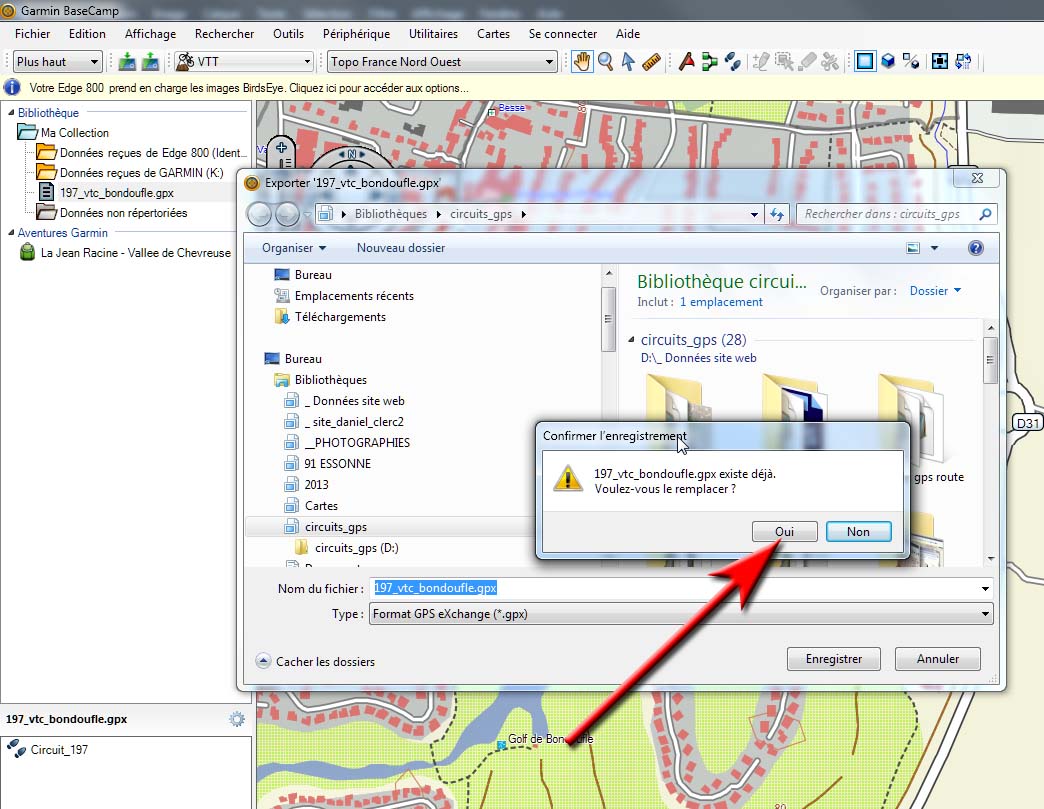The image size is (1044, 809).
Task: Click the Enregistrer button
Action: (834, 659)
